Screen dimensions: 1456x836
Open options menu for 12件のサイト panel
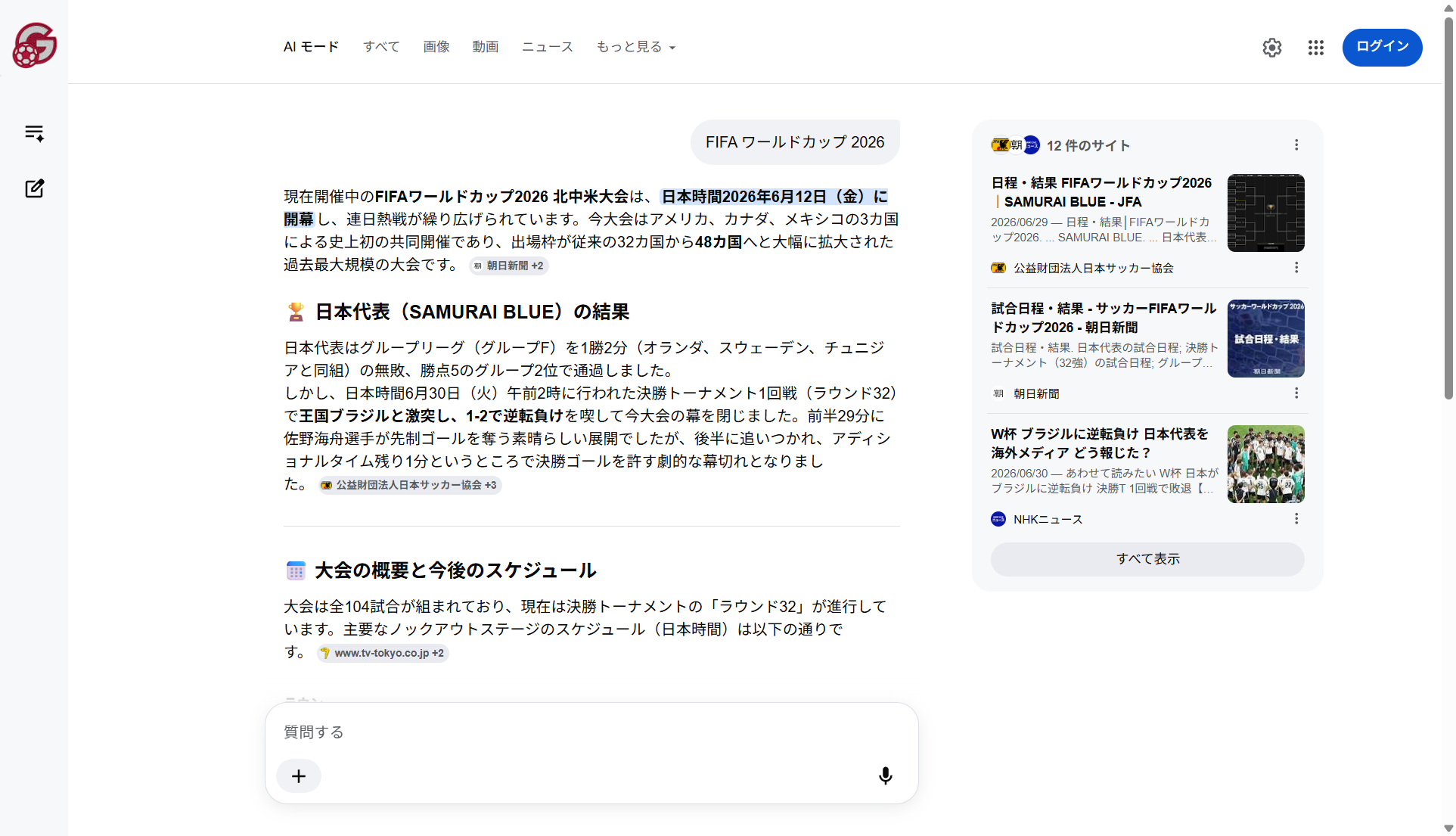click(x=1296, y=145)
